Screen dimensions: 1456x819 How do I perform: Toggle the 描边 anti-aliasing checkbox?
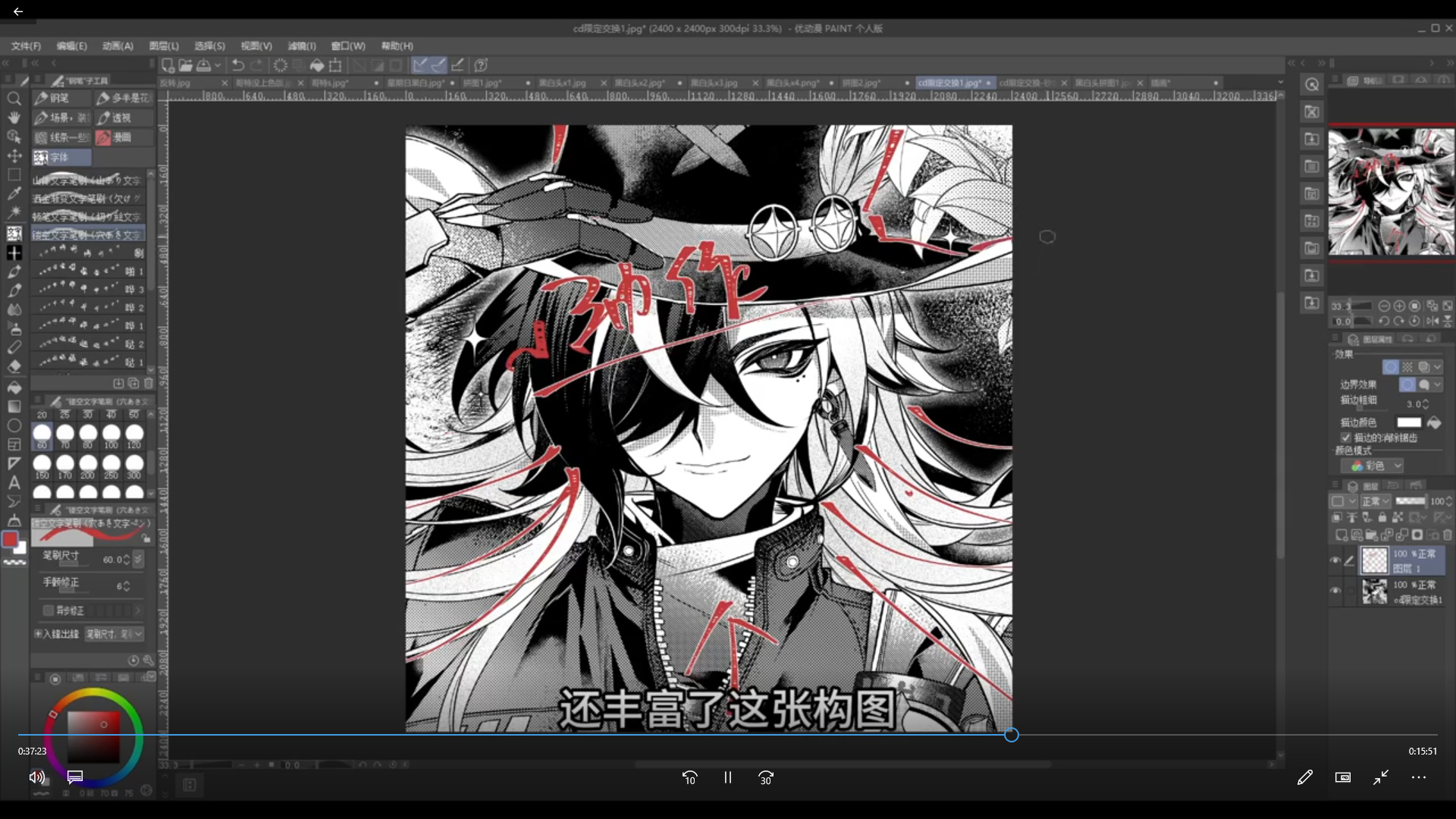(1346, 438)
